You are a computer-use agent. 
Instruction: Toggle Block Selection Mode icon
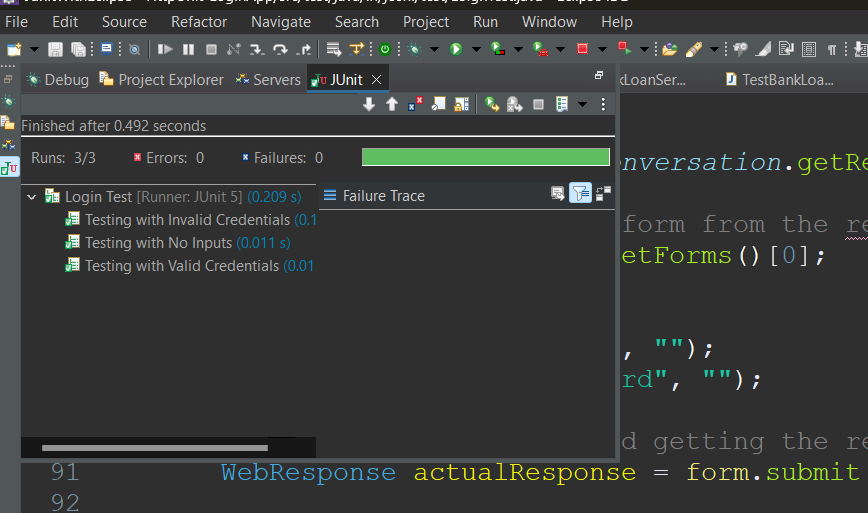tap(809, 49)
